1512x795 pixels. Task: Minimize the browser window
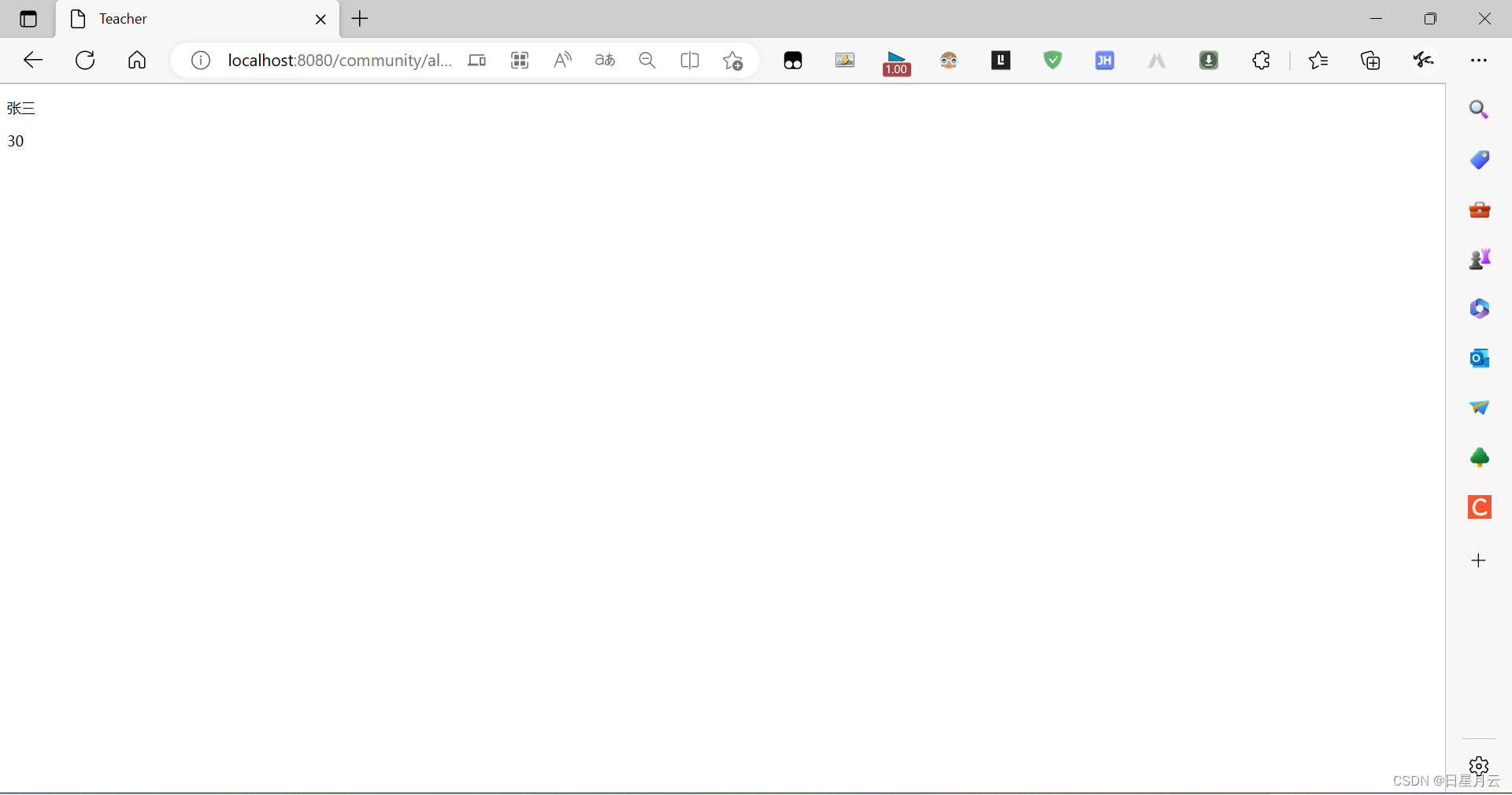(1377, 19)
